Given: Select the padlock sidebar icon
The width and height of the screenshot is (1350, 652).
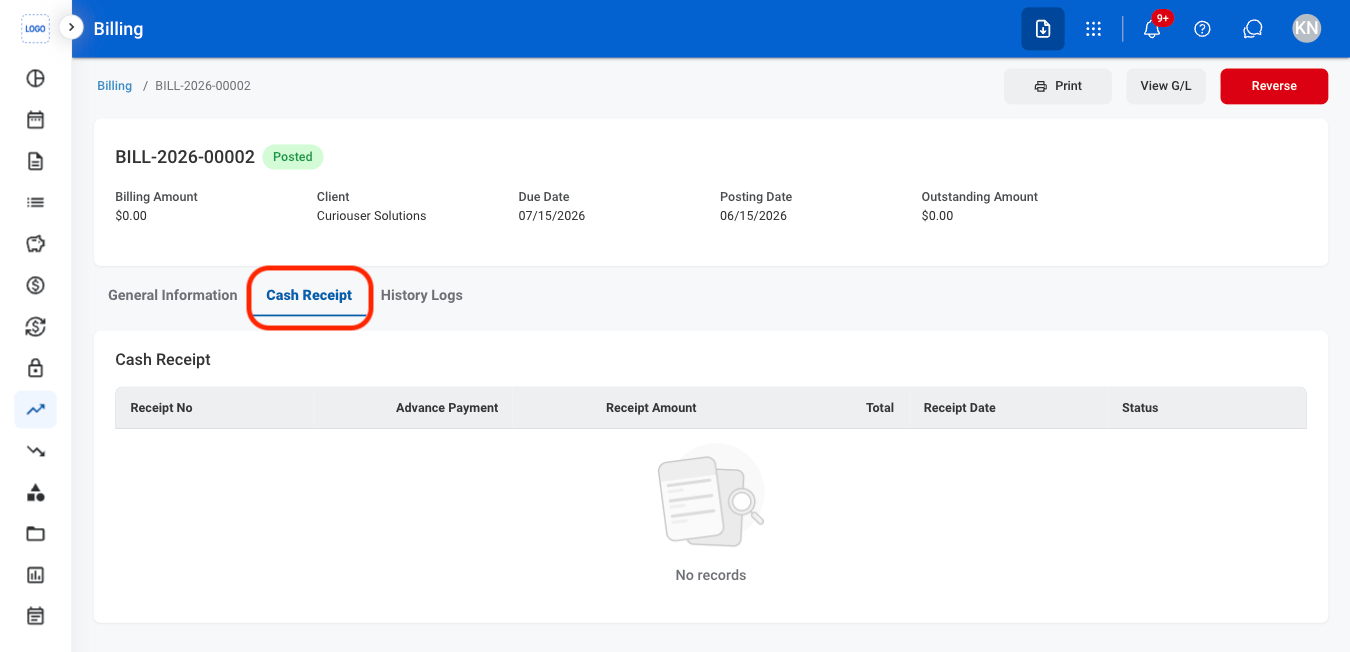Looking at the screenshot, I should [x=35, y=368].
